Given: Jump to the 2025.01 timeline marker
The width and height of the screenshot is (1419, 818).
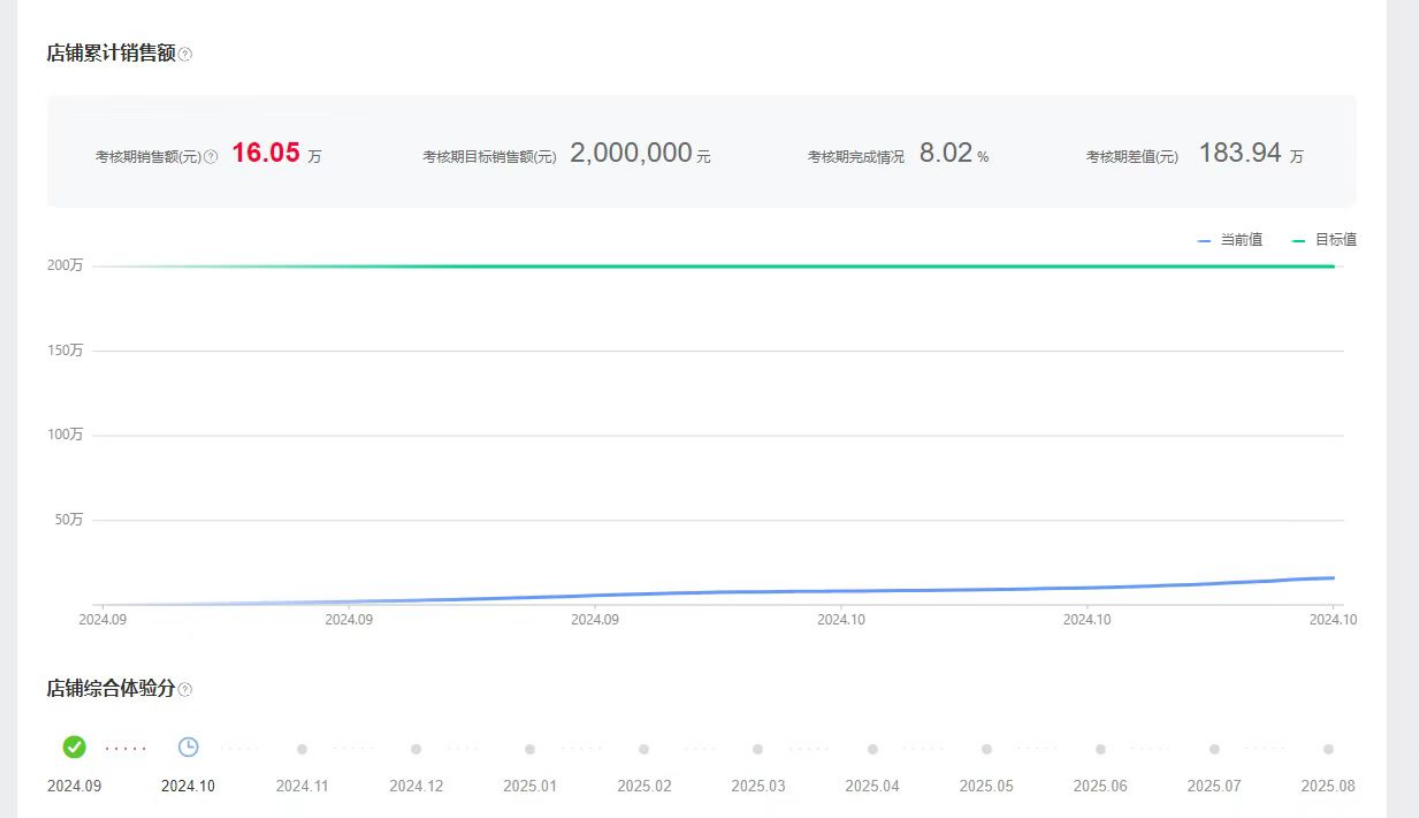Looking at the screenshot, I should pos(530,749).
